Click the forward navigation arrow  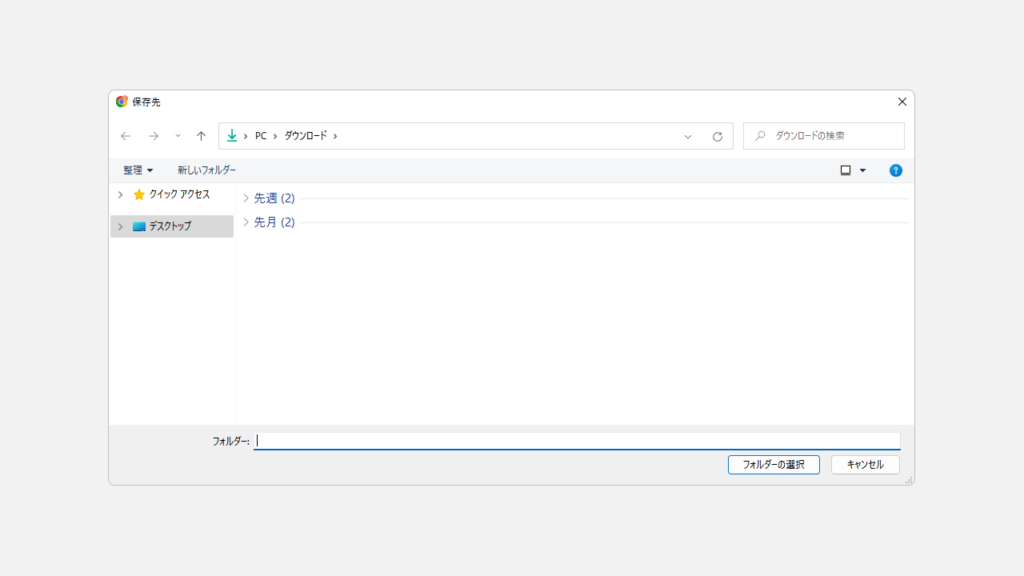[153, 136]
